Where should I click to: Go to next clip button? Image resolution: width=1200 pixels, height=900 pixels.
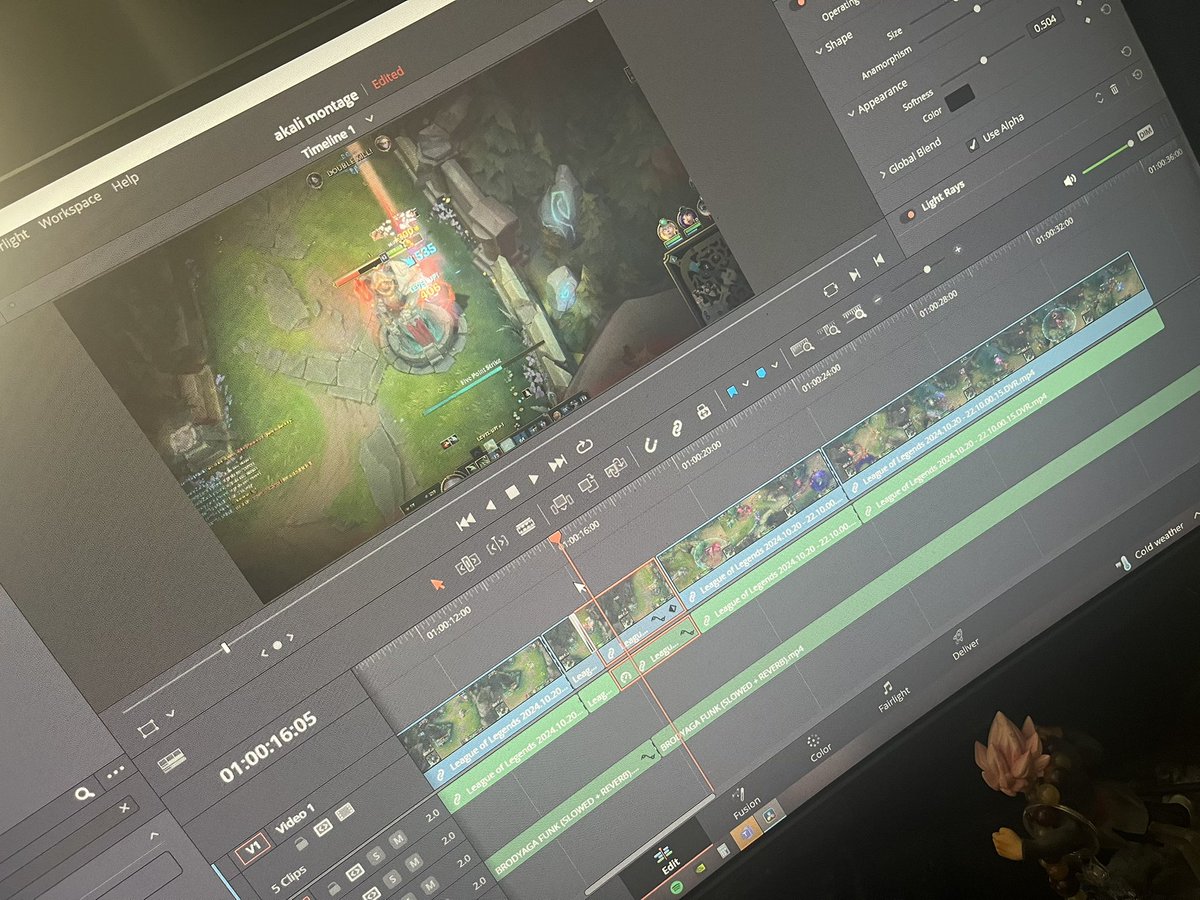tap(855, 274)
